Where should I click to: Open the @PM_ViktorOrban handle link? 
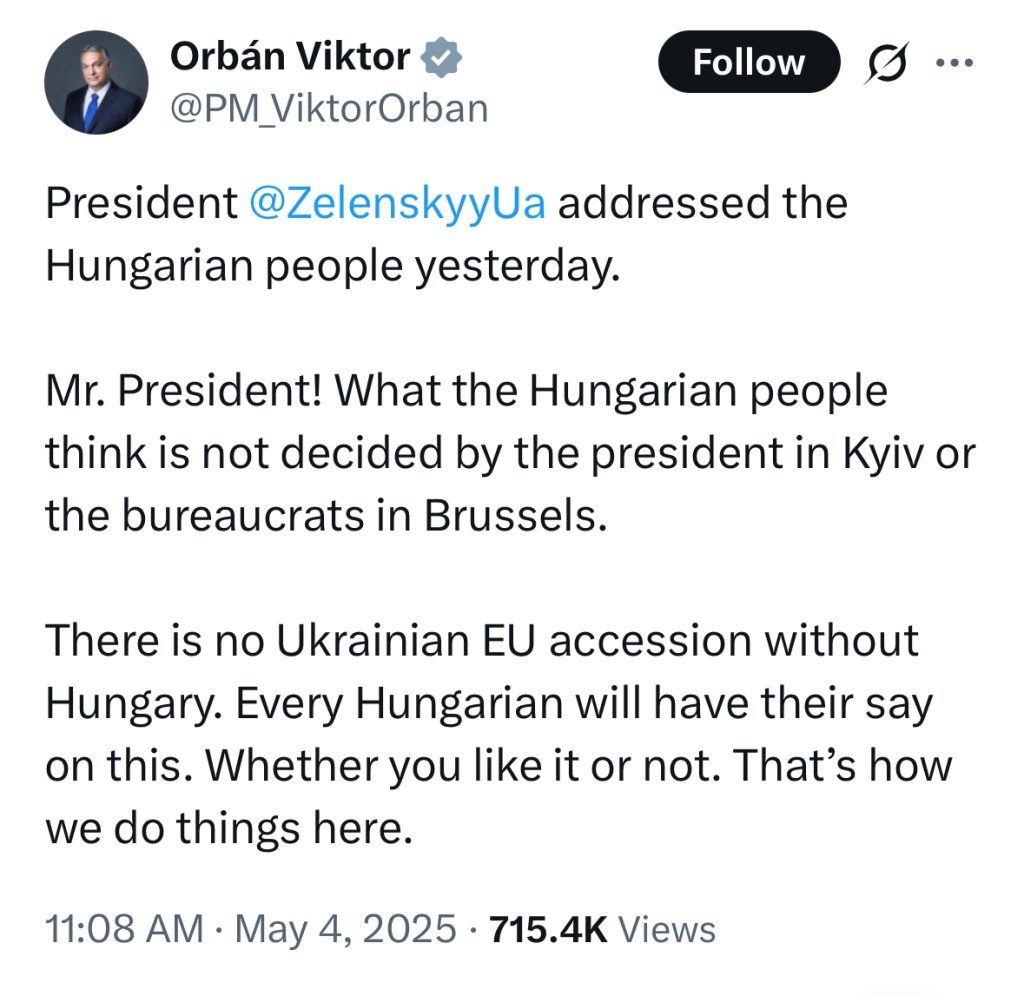329,109
